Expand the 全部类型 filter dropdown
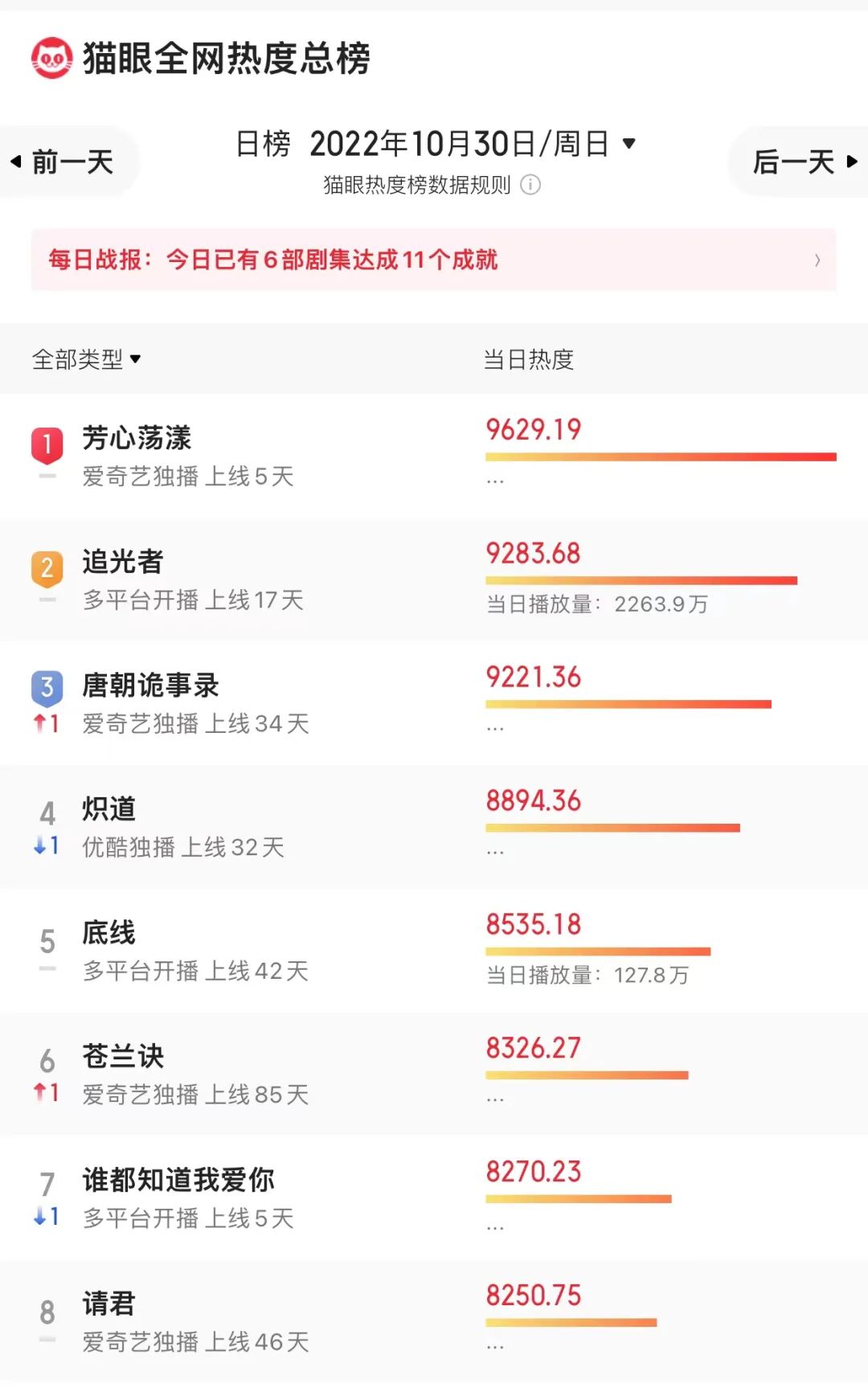The height and width of the screenshot is (1396, 868). click(x=135, y=359)
